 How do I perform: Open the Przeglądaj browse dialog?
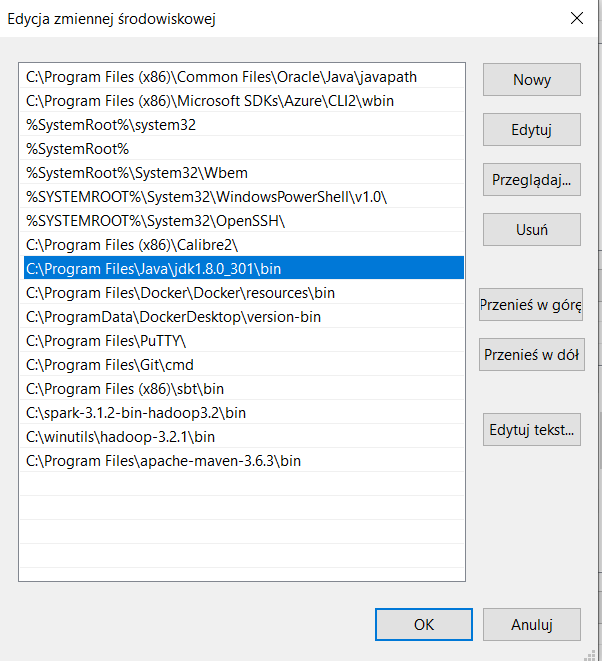(x=531, y=180)
